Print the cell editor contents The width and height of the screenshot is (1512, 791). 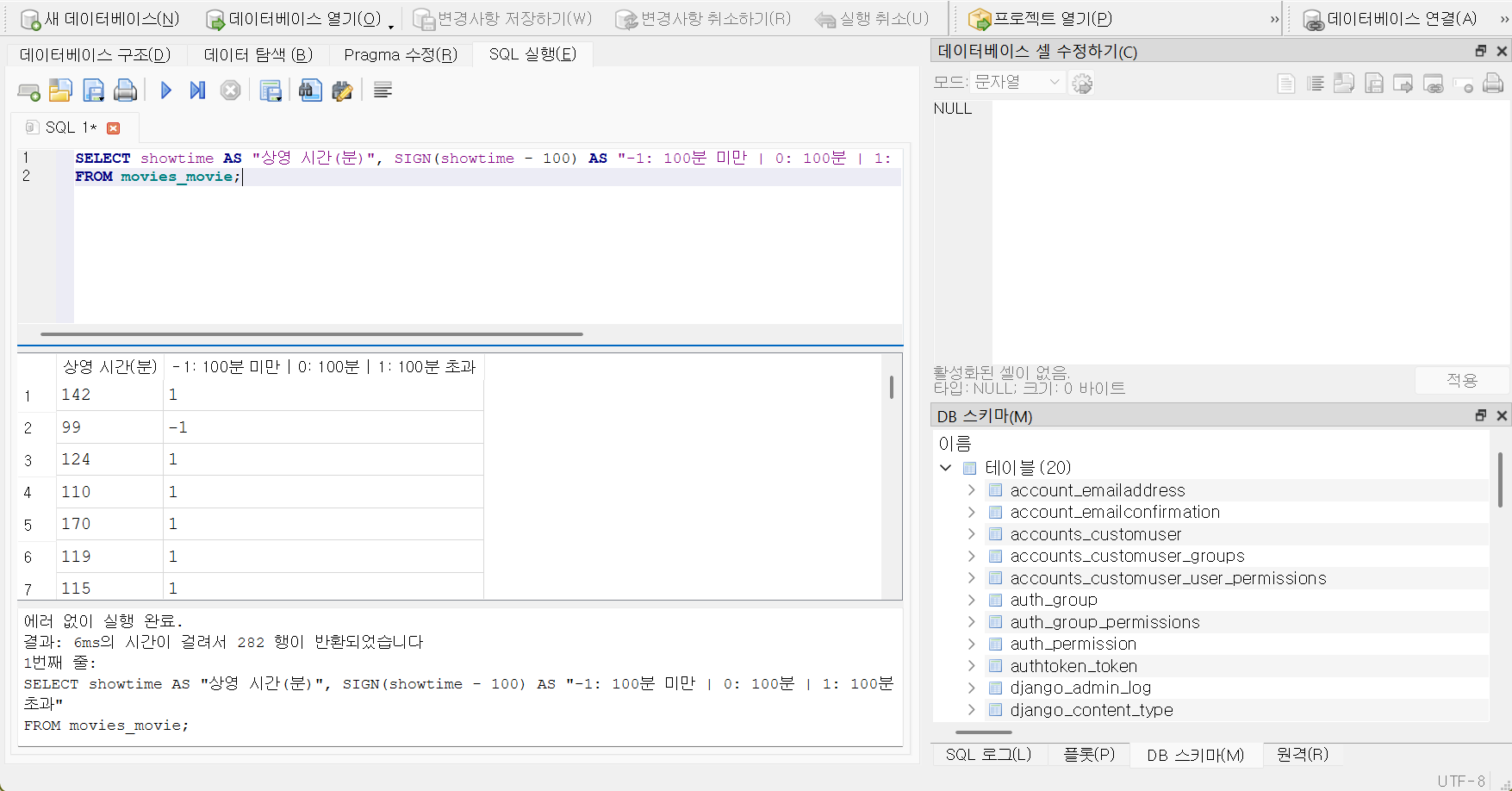coord(1493,84)
